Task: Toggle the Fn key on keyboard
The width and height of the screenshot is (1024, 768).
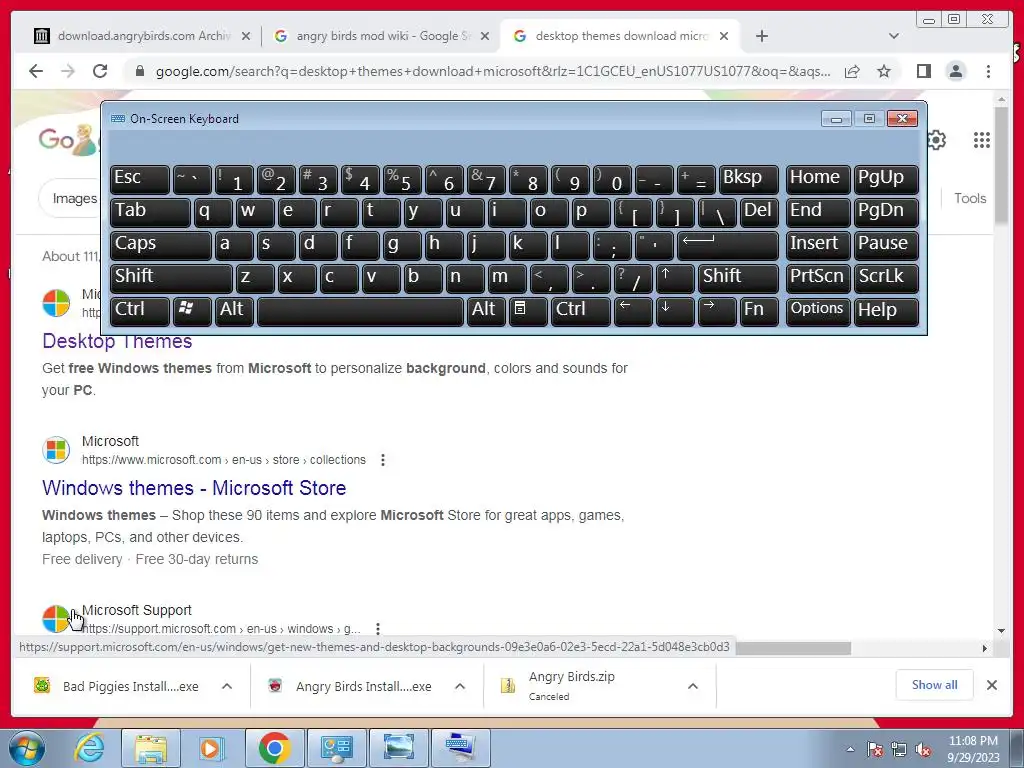Action: click(x=759, y=311)
